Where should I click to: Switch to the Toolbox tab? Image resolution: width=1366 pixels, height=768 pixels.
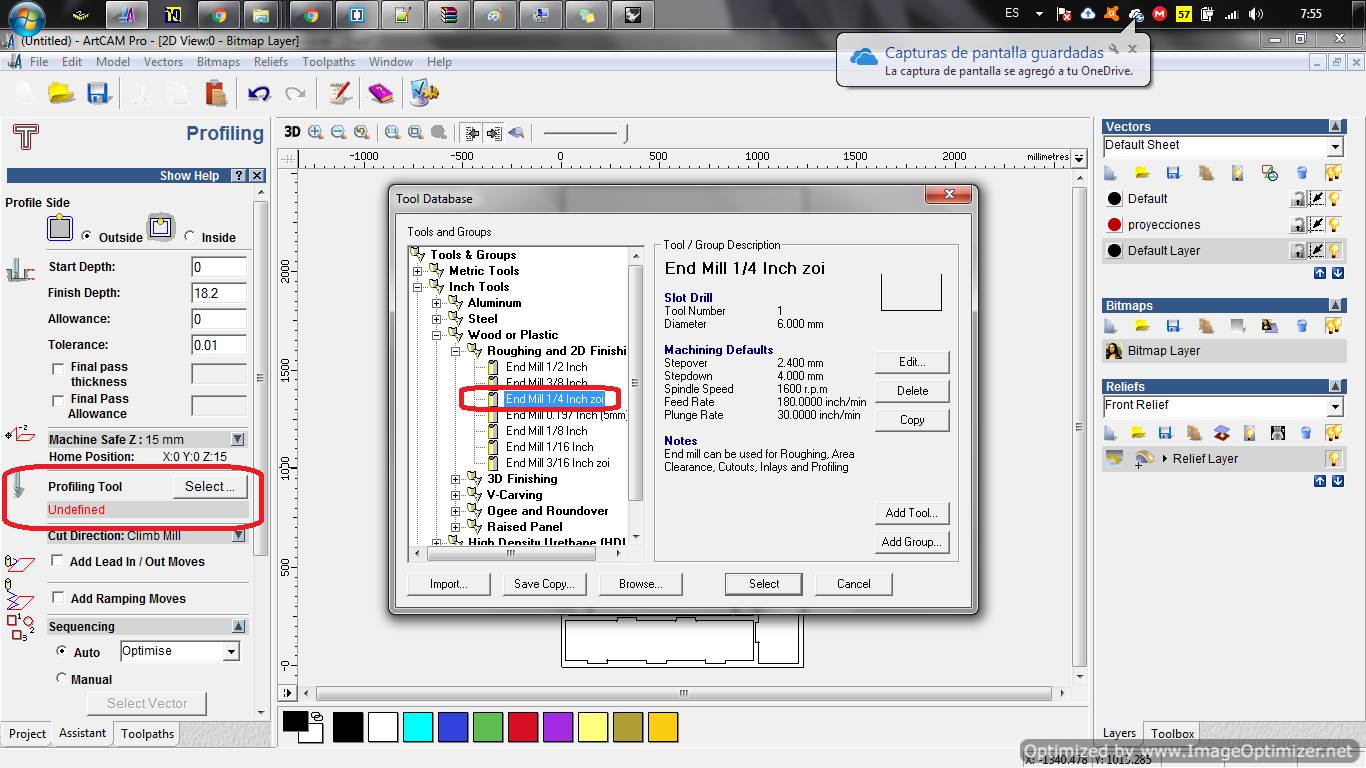(x=1172, y=734)
